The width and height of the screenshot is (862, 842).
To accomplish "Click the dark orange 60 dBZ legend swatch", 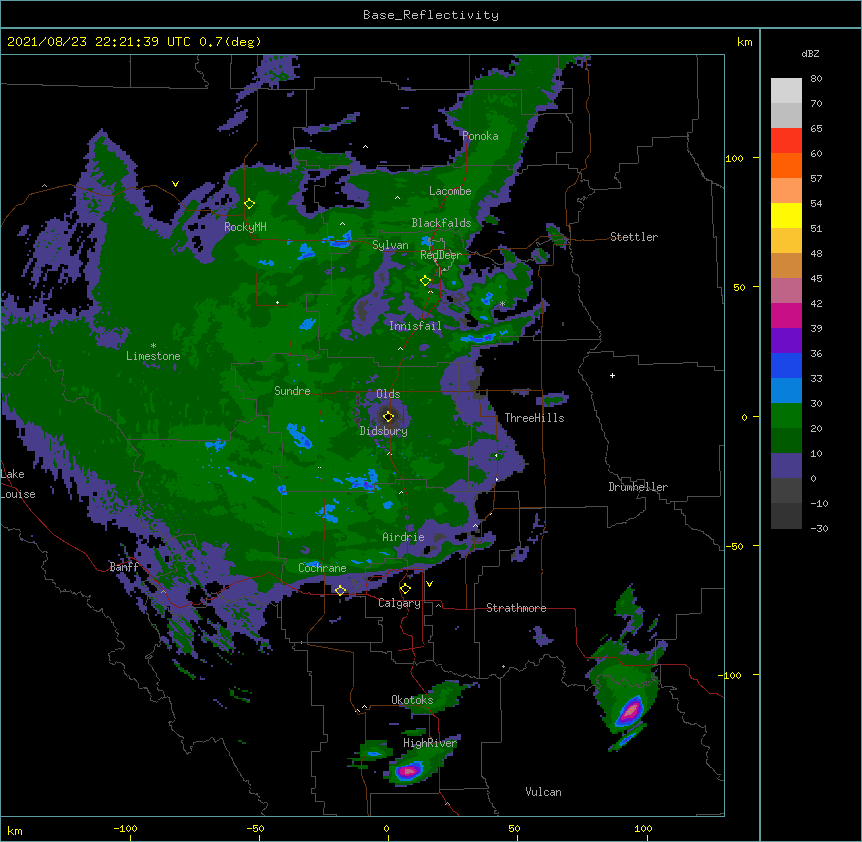I will click(x=786, y=165).
